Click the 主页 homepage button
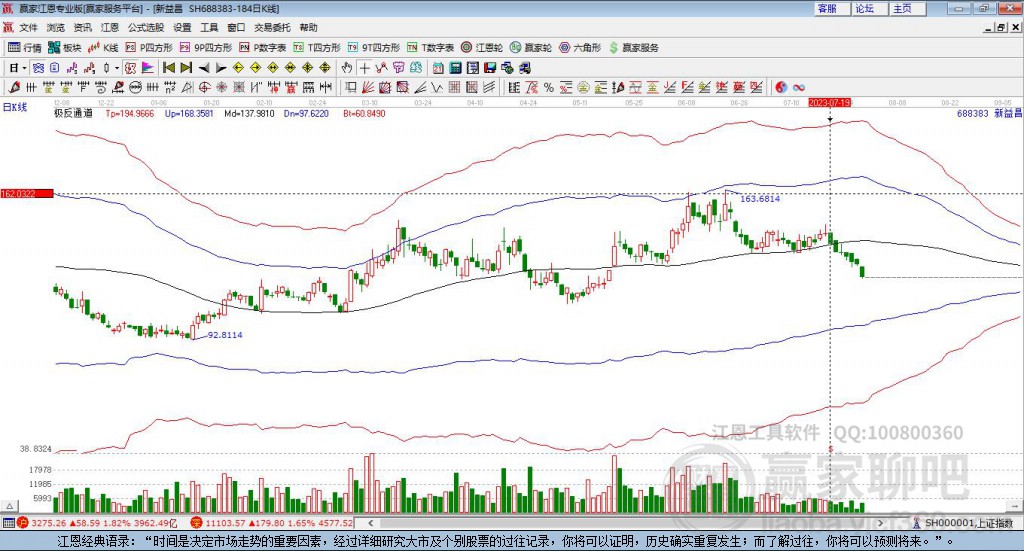Viewport: 1024px width, 551px height. tap(907, 9)
